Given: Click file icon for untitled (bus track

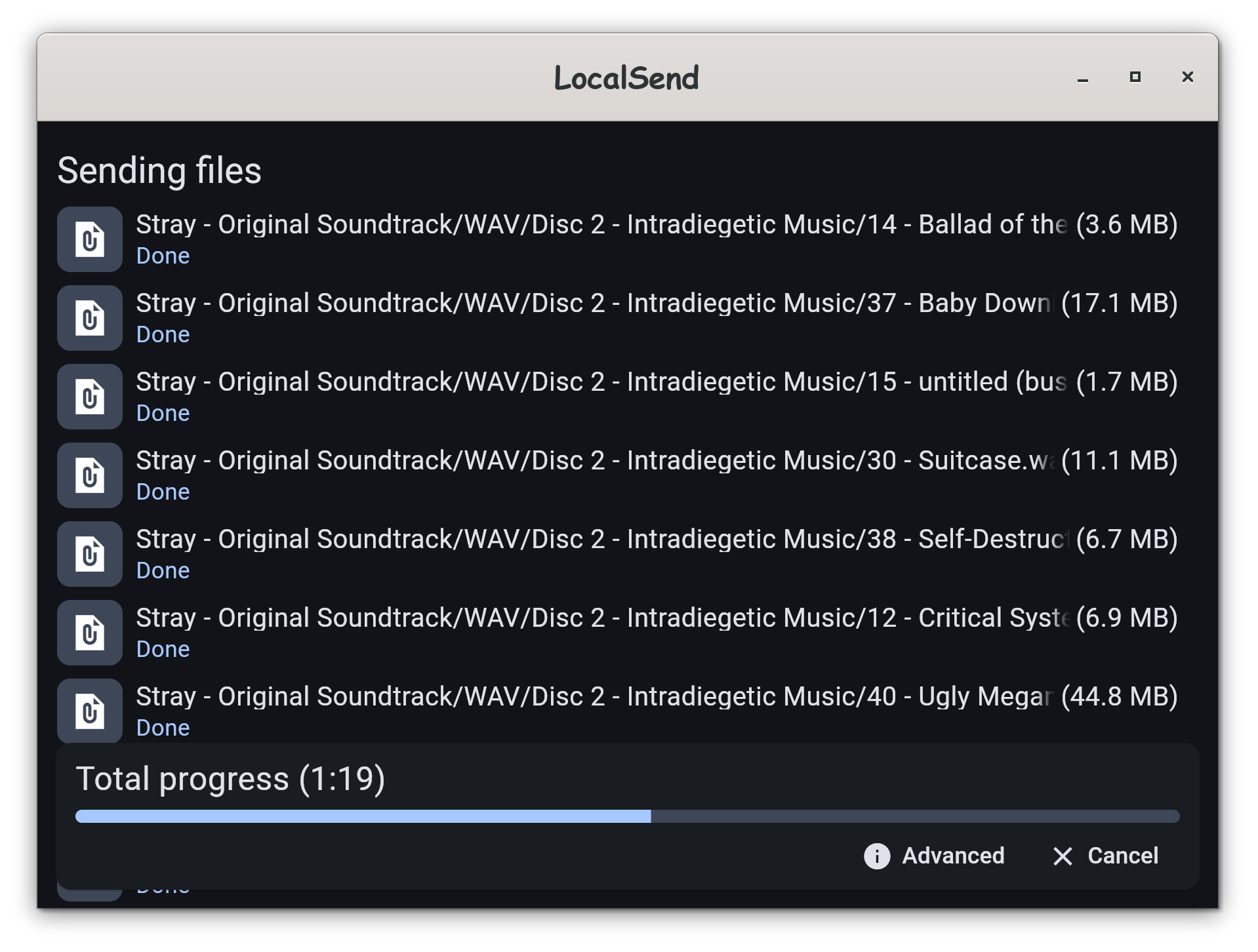Looking at the screenshot, I should (90, 397).
